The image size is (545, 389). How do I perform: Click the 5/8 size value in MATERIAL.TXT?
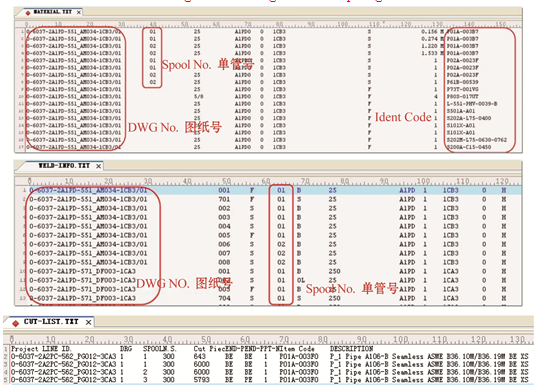pos(199,97)
